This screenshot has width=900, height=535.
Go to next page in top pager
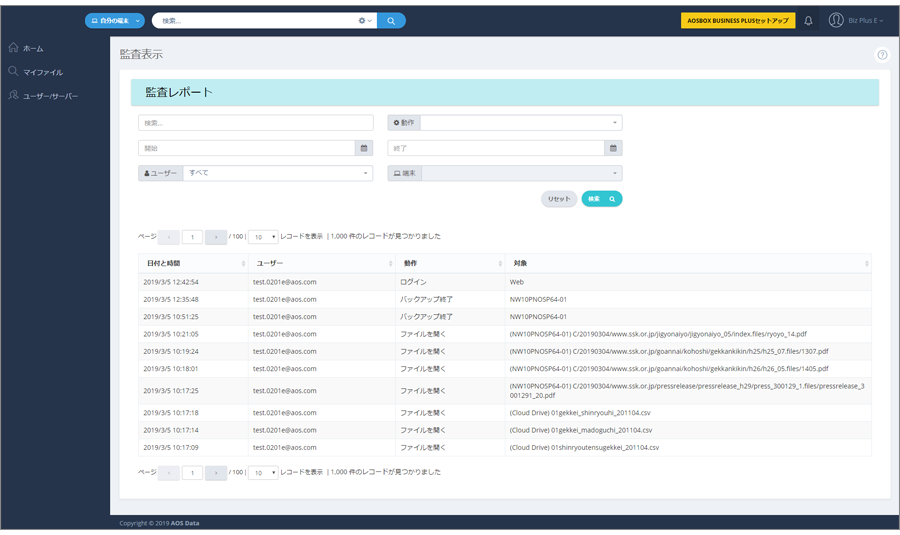coord(216,237)
